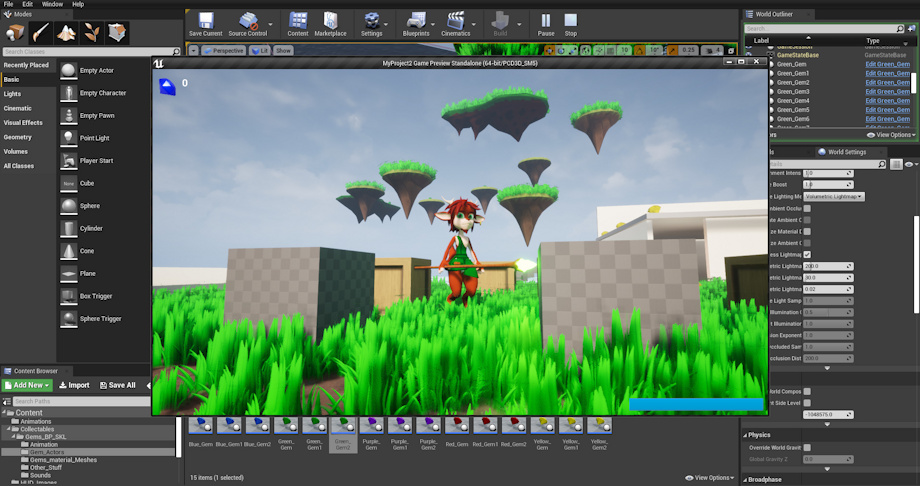The height and width of the screenshot is (486, 920).
Task: Stop the game preview
Action: pyautogui.click(x=570, y=21)
